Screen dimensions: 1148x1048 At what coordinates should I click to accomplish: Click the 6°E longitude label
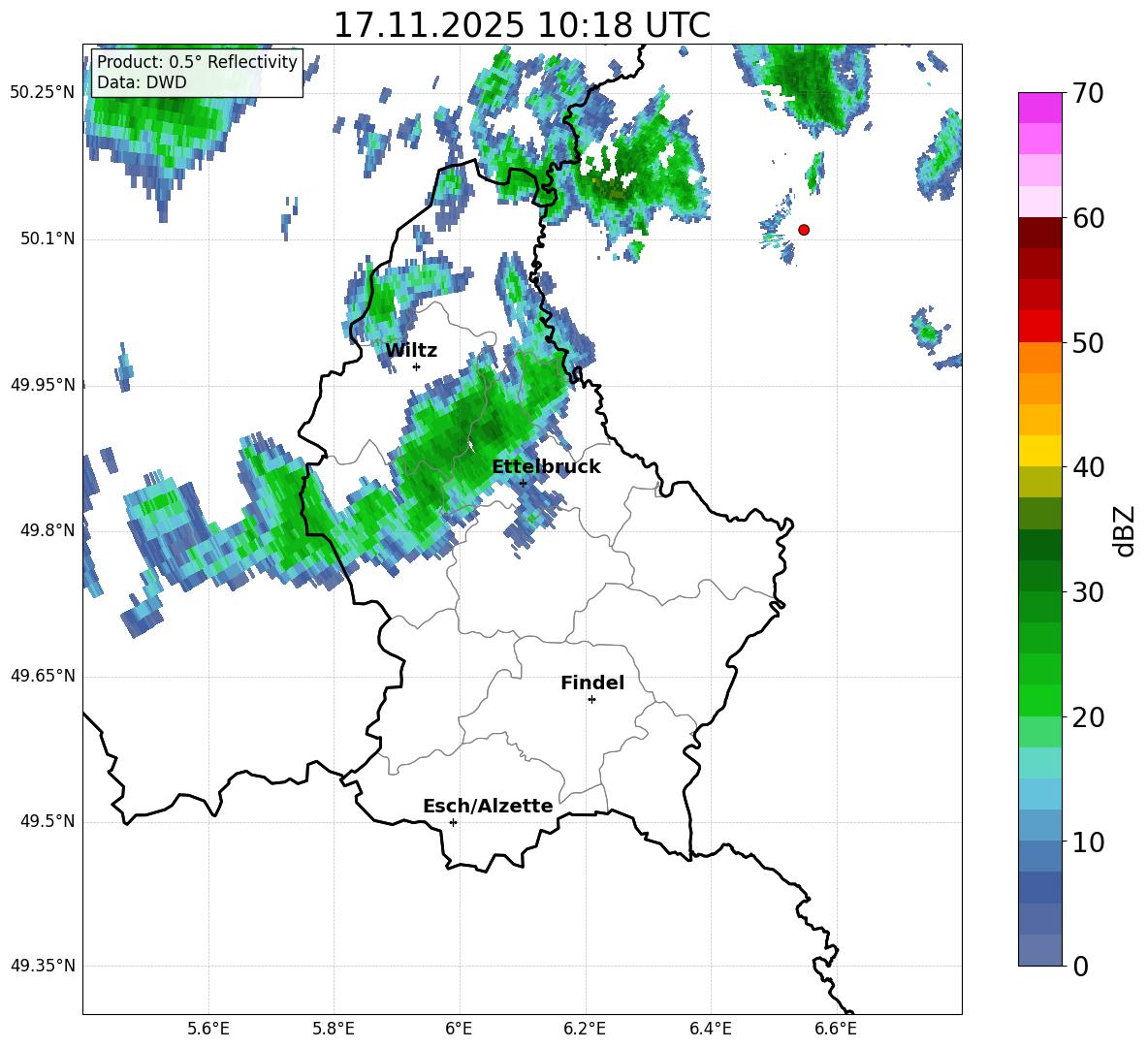click(x=459, y=1030)
